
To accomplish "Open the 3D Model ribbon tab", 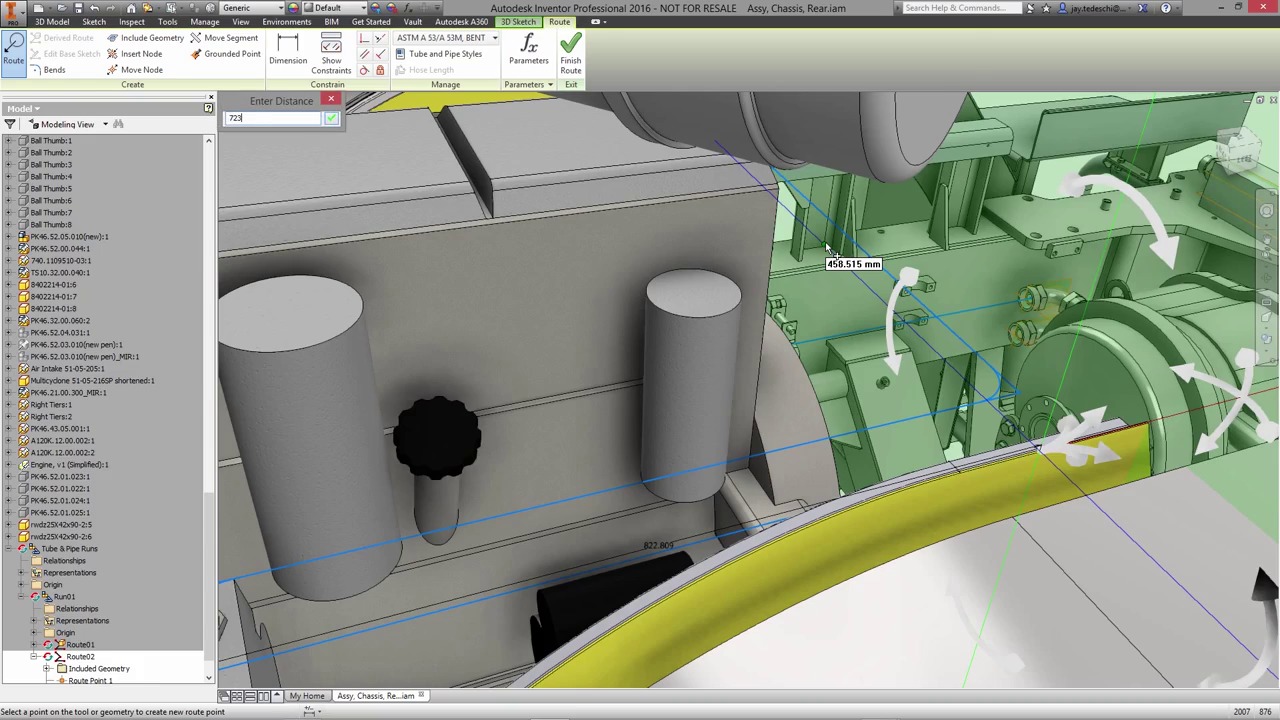I will click(x=52, y=22).
